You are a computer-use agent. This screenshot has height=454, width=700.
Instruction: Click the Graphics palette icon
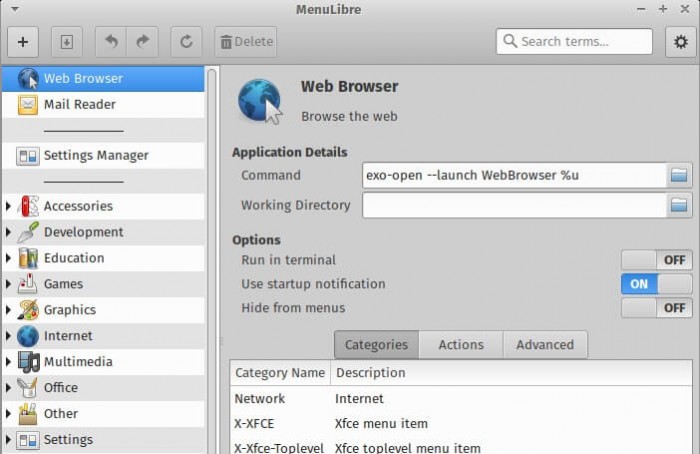click(28, 310)
